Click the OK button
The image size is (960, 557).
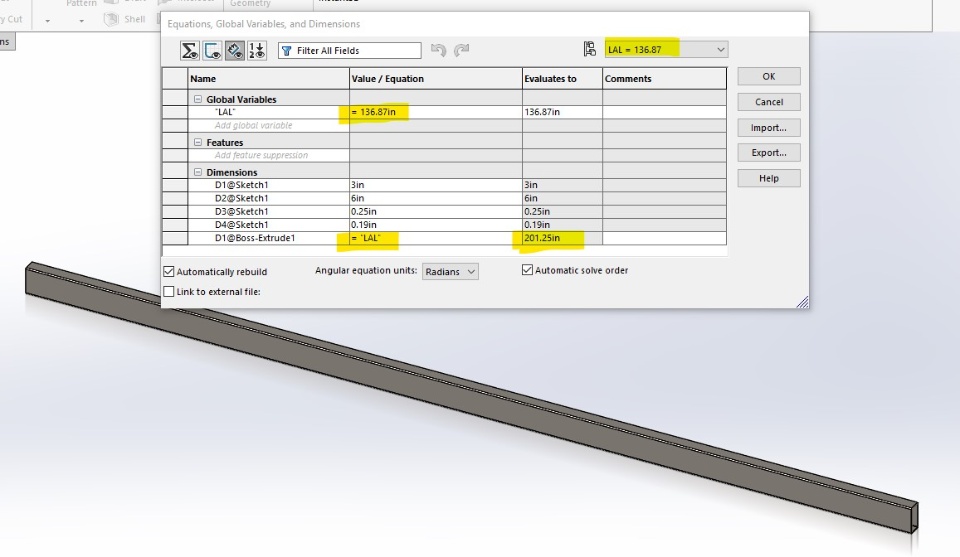pos(769,77)
